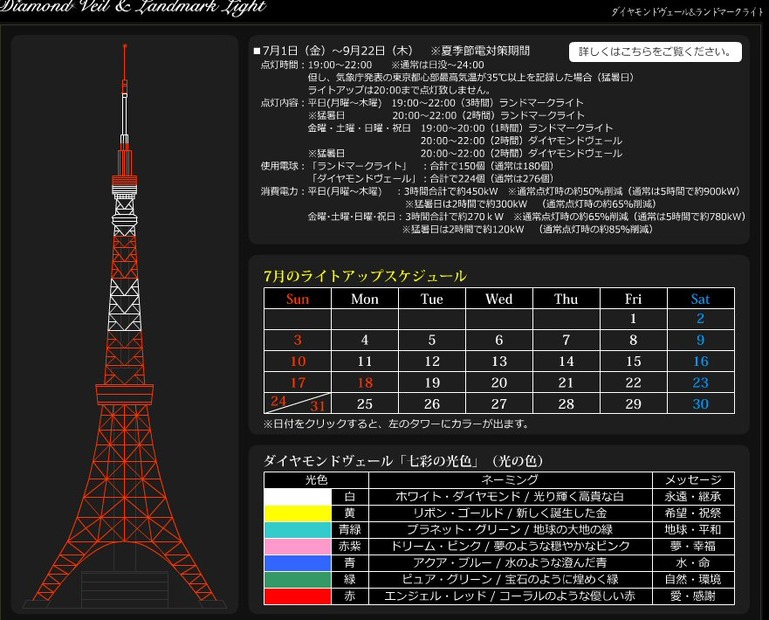The height and width of the screenshot is (620, 769).
Task: Click the yellow 黄 color swatch
Action: 298,514
